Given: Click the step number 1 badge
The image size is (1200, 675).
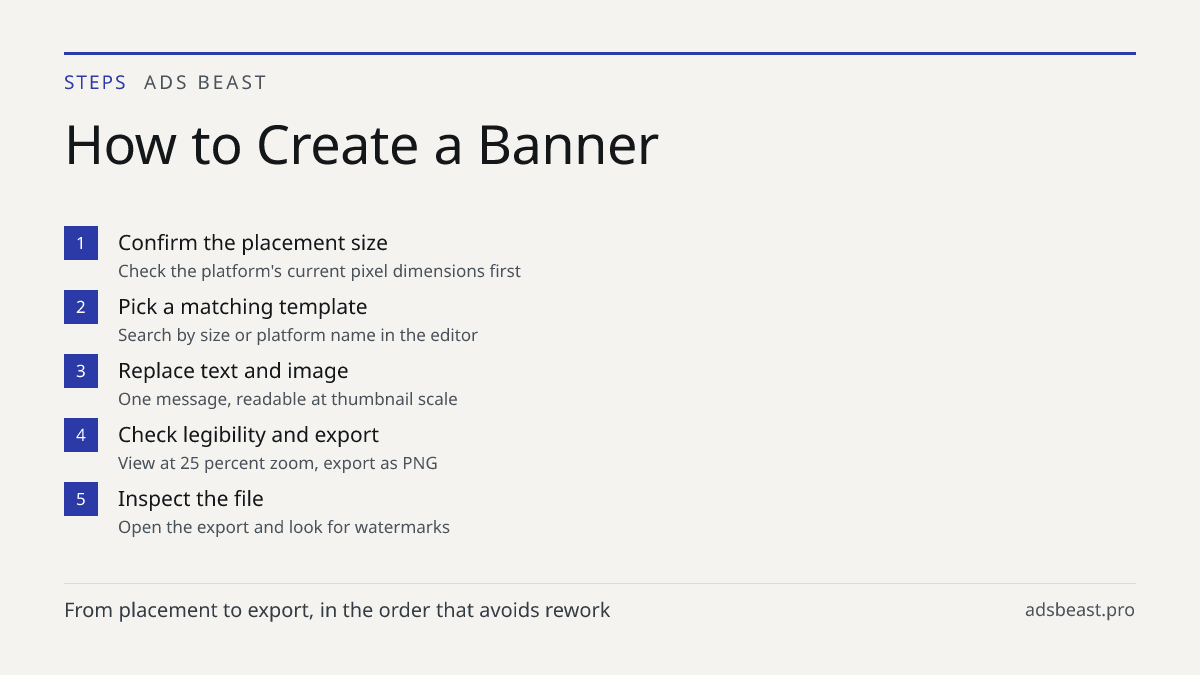Looking at the screenshot, I should click(81, 243).
